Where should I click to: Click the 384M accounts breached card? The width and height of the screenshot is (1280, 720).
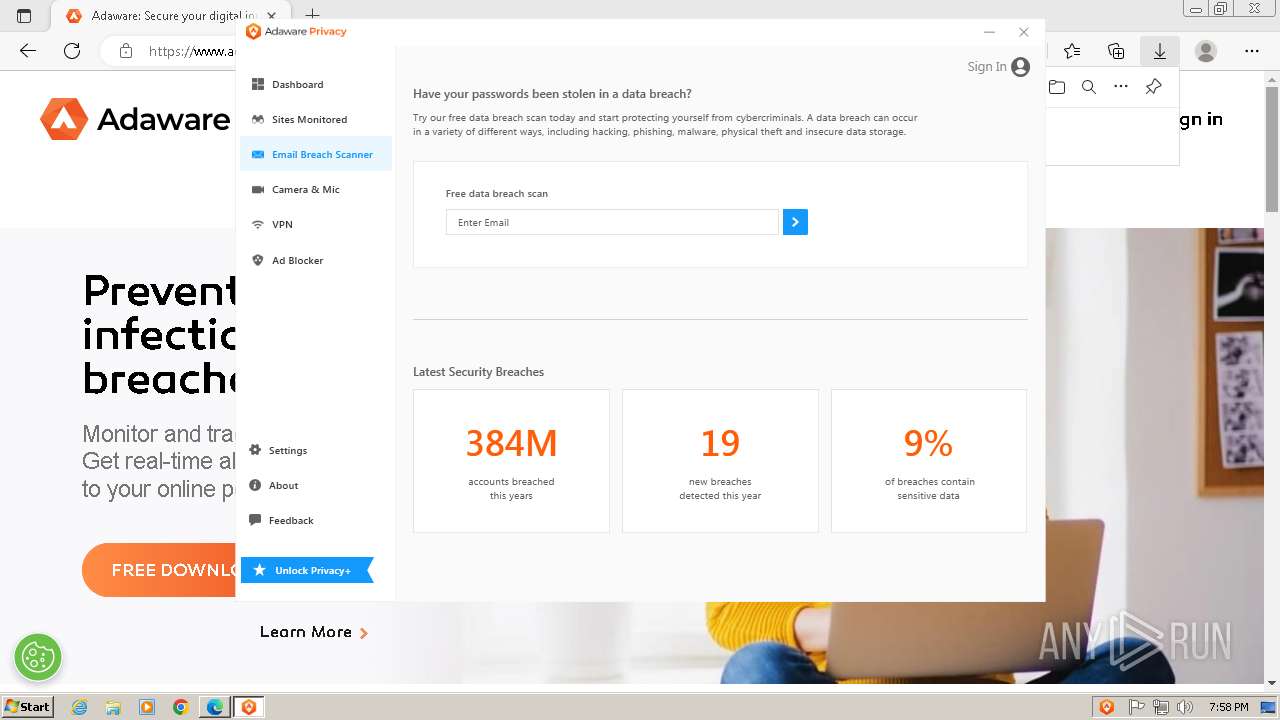tap(511, 461)
